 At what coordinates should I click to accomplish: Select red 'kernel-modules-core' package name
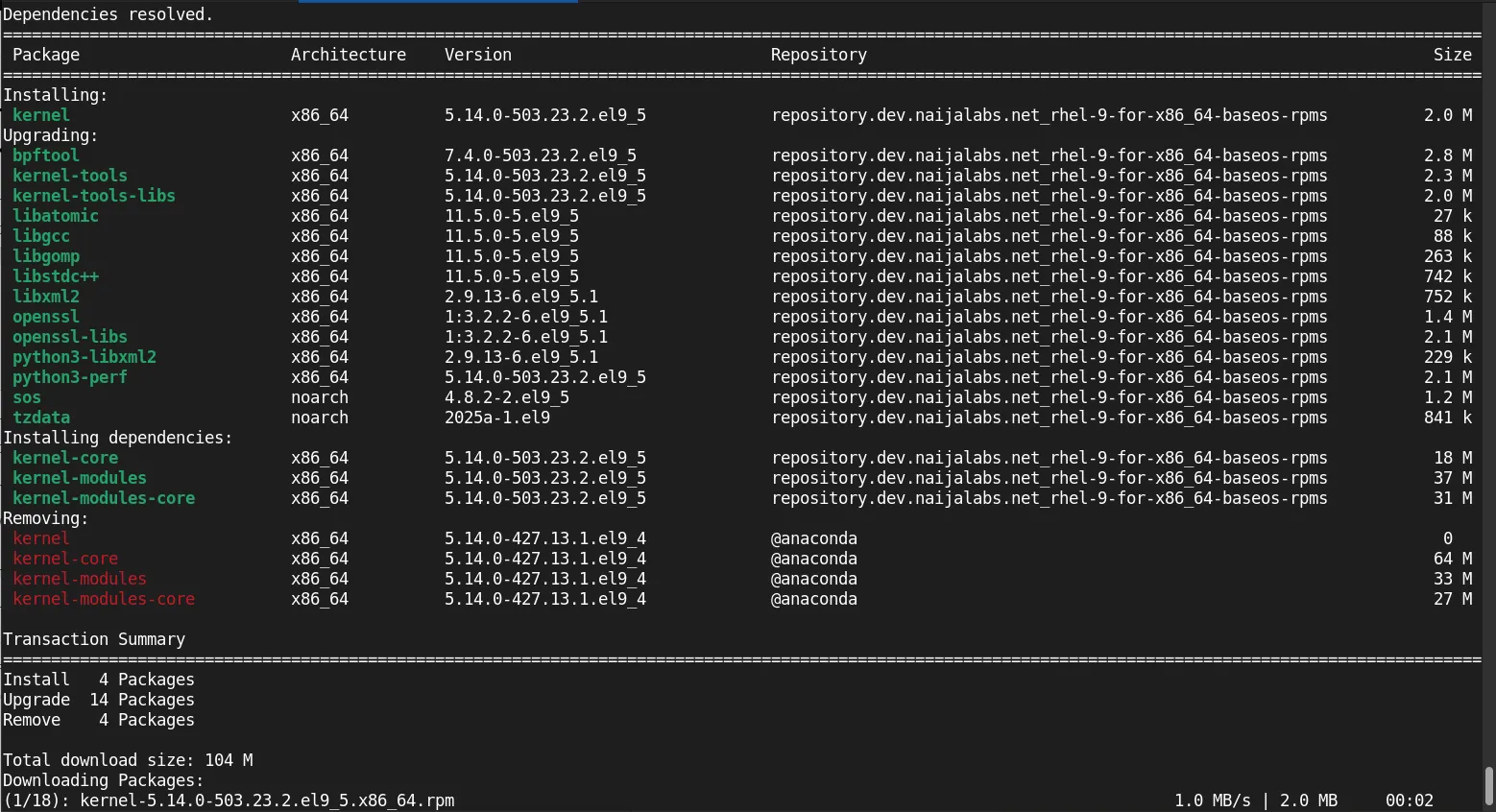pos(104,599)
